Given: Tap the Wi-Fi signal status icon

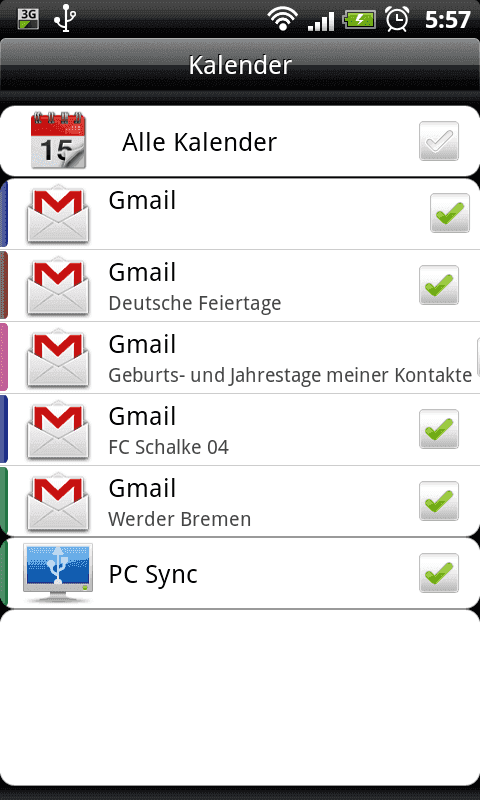Looking at the screenshot, I should [x=283, y=19].
